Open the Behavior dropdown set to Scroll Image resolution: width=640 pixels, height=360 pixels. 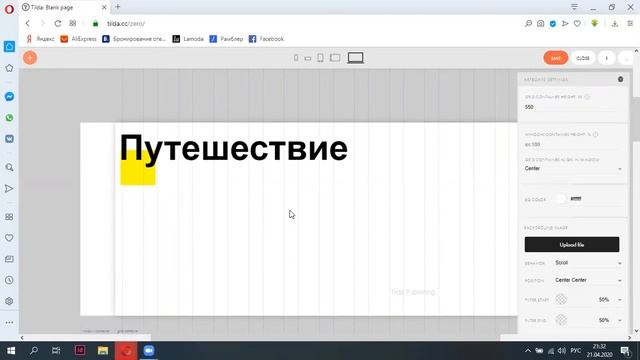588,263
